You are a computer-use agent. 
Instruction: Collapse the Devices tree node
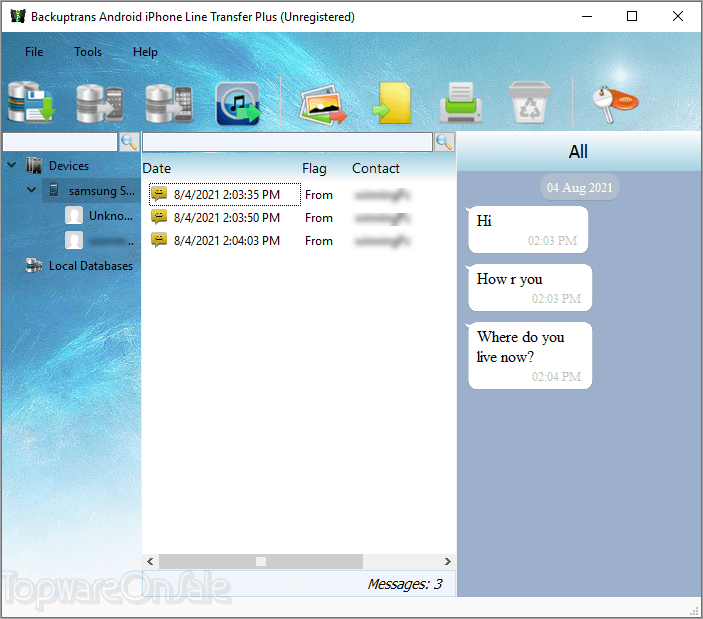point(12,165)
